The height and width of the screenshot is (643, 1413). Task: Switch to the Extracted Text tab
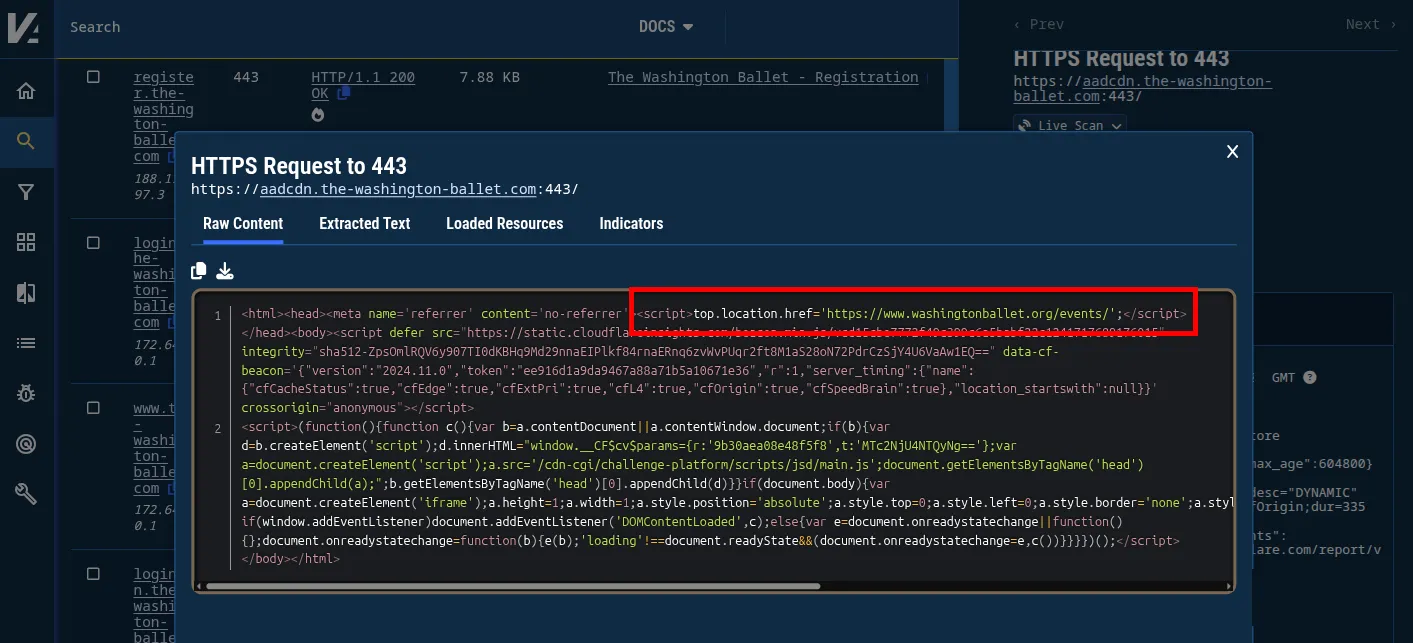(x=365, y=224)
